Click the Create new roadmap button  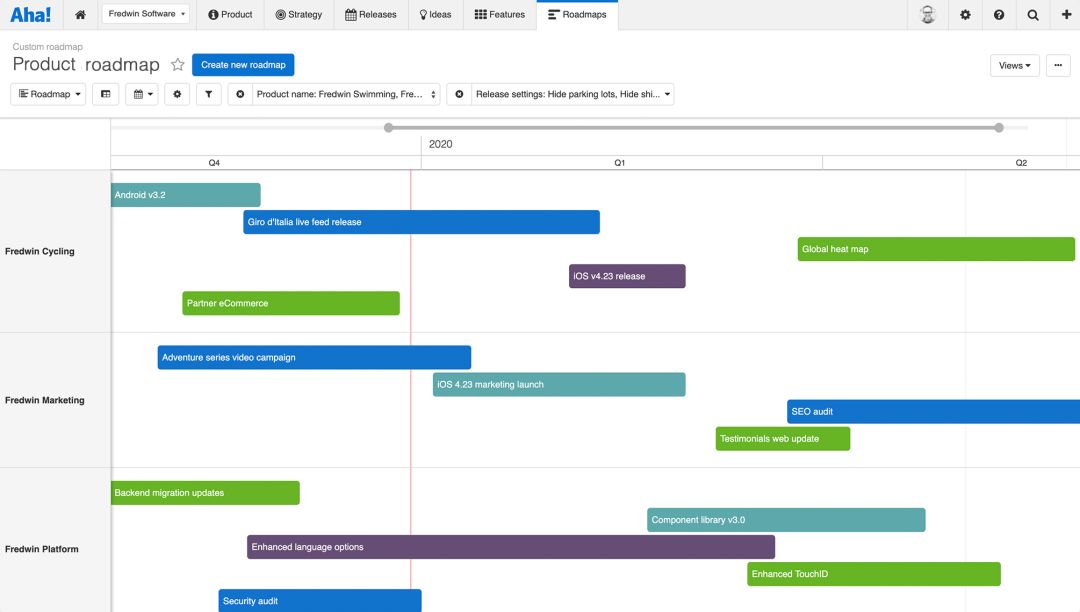coord(243,65)
